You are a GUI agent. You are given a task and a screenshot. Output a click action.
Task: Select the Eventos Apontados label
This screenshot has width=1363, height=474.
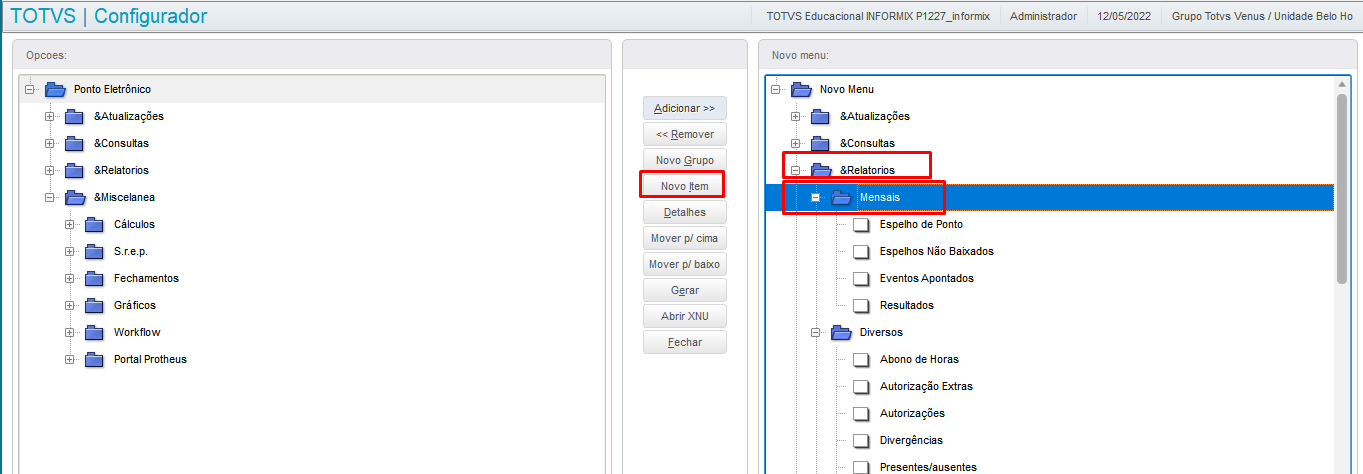926,278
